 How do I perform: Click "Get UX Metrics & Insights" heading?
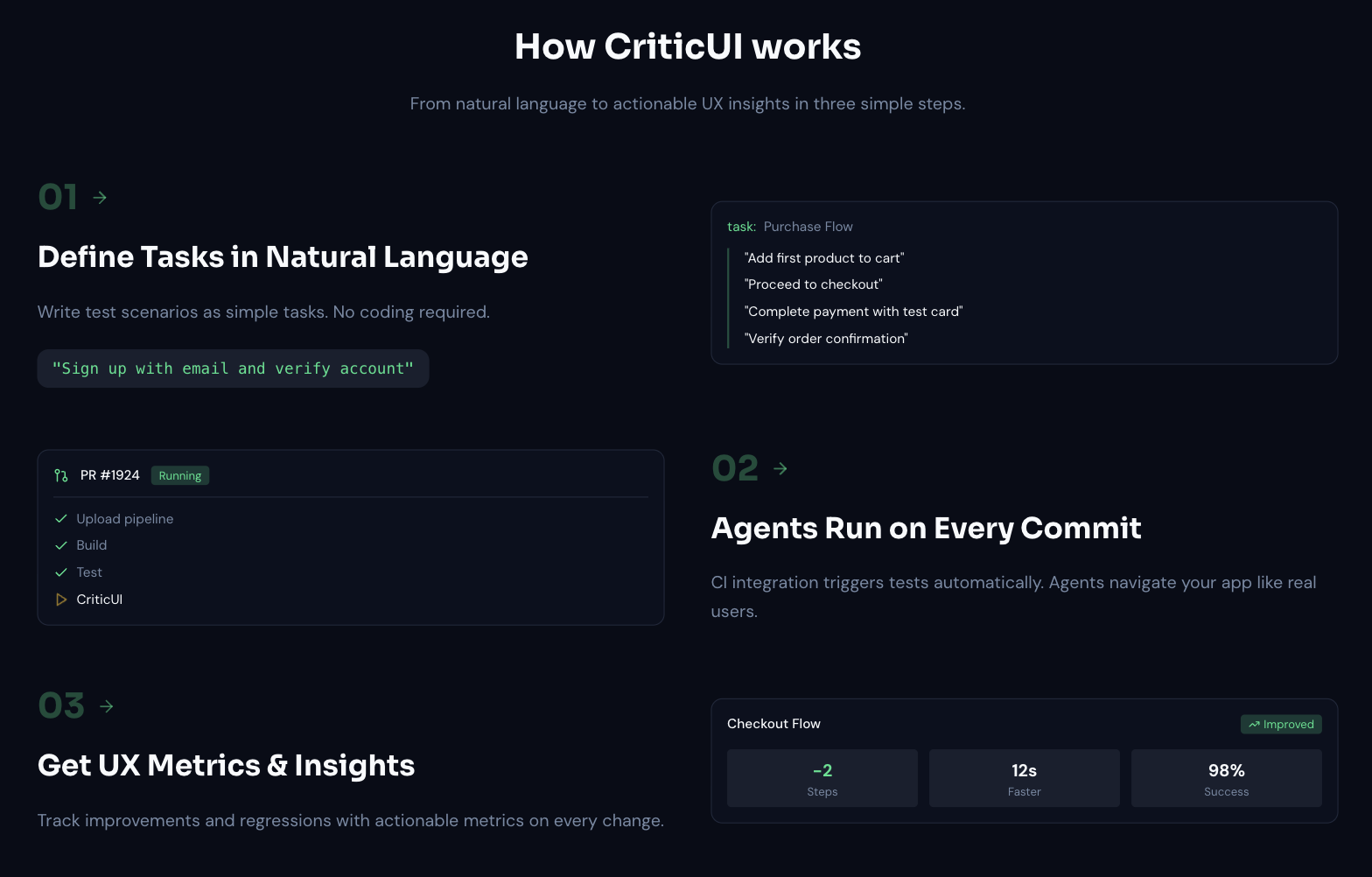click(x=226, y=766)
